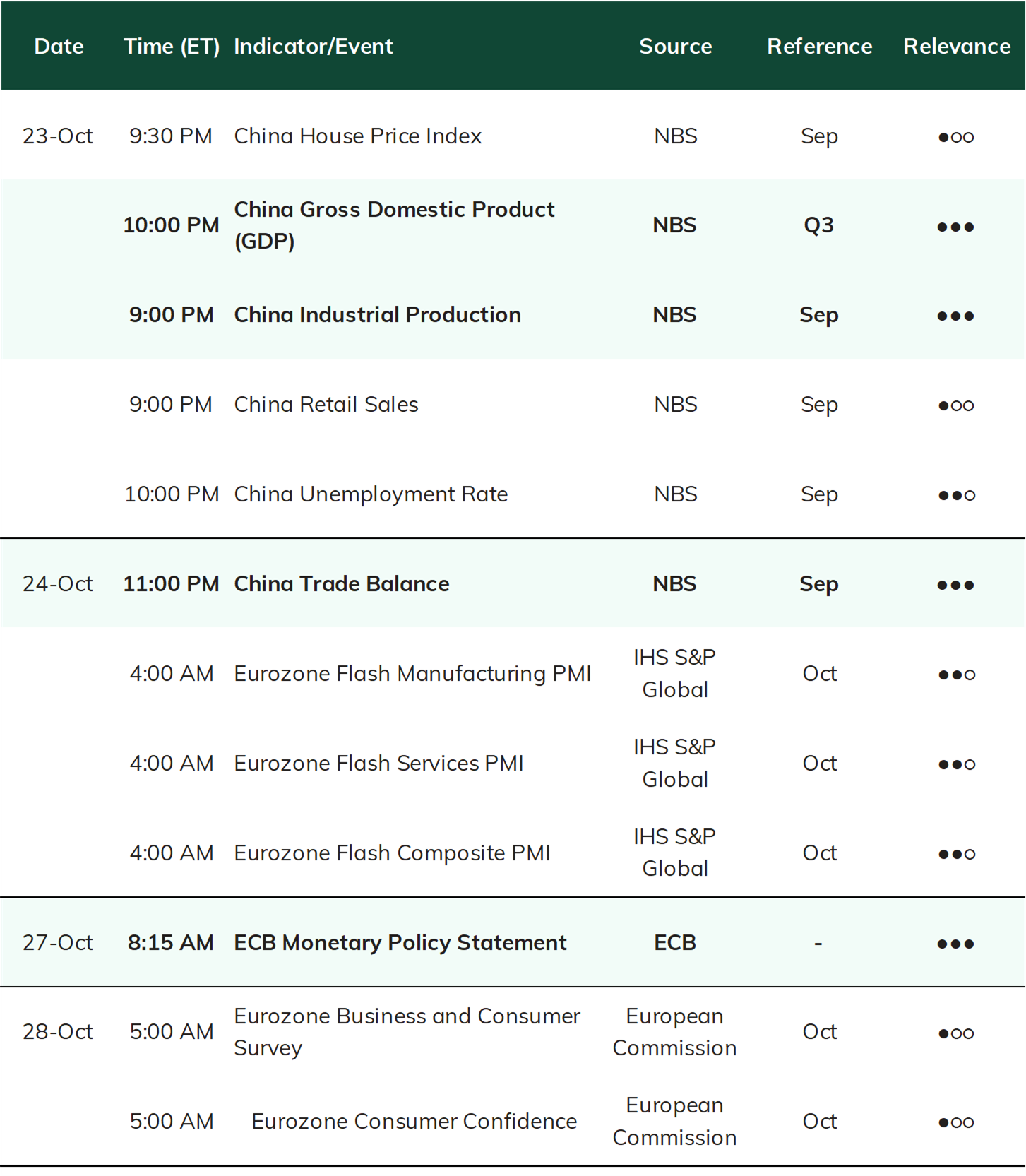Click relevance dots for China Industrial Production

[955, 316]
